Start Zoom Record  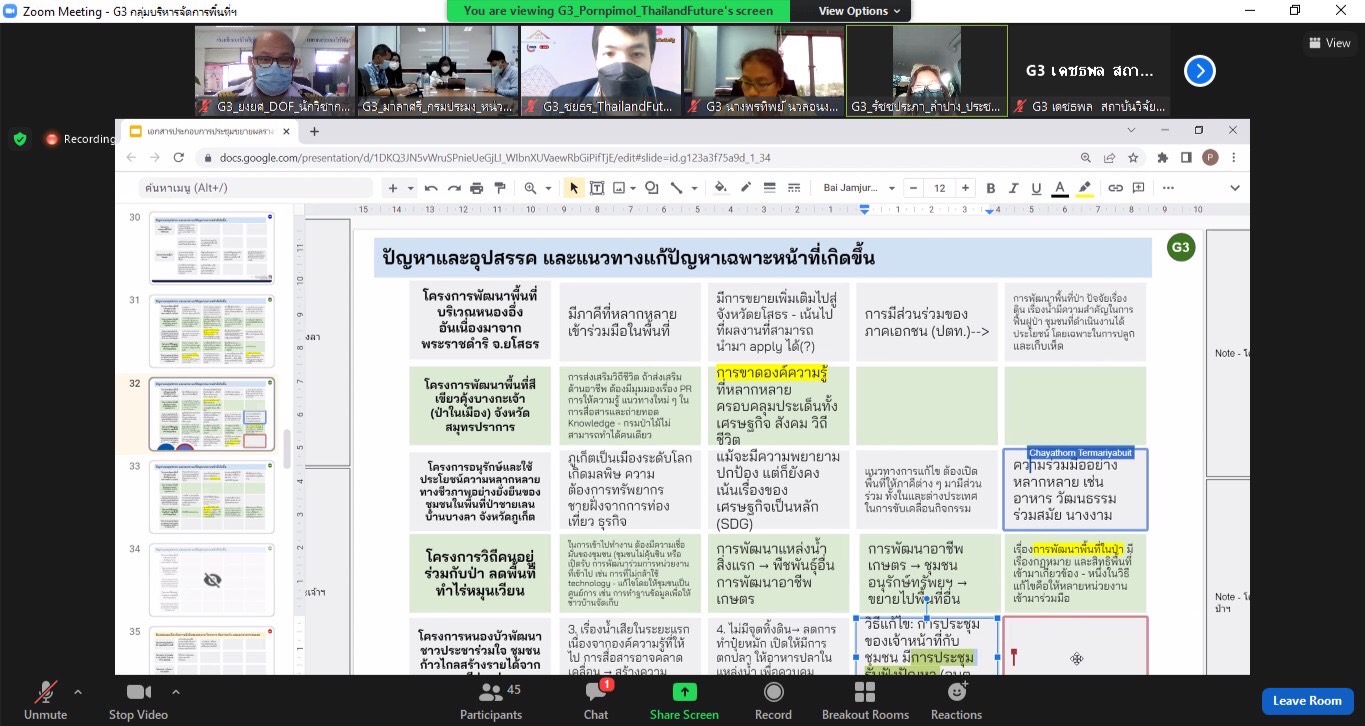pos(773,699)
